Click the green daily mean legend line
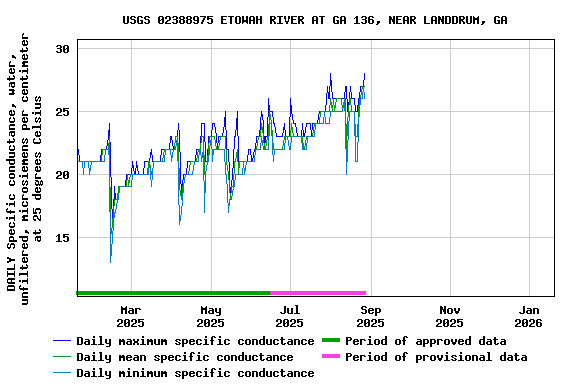This screenshot has height=384, width=576. coord(62,357)
